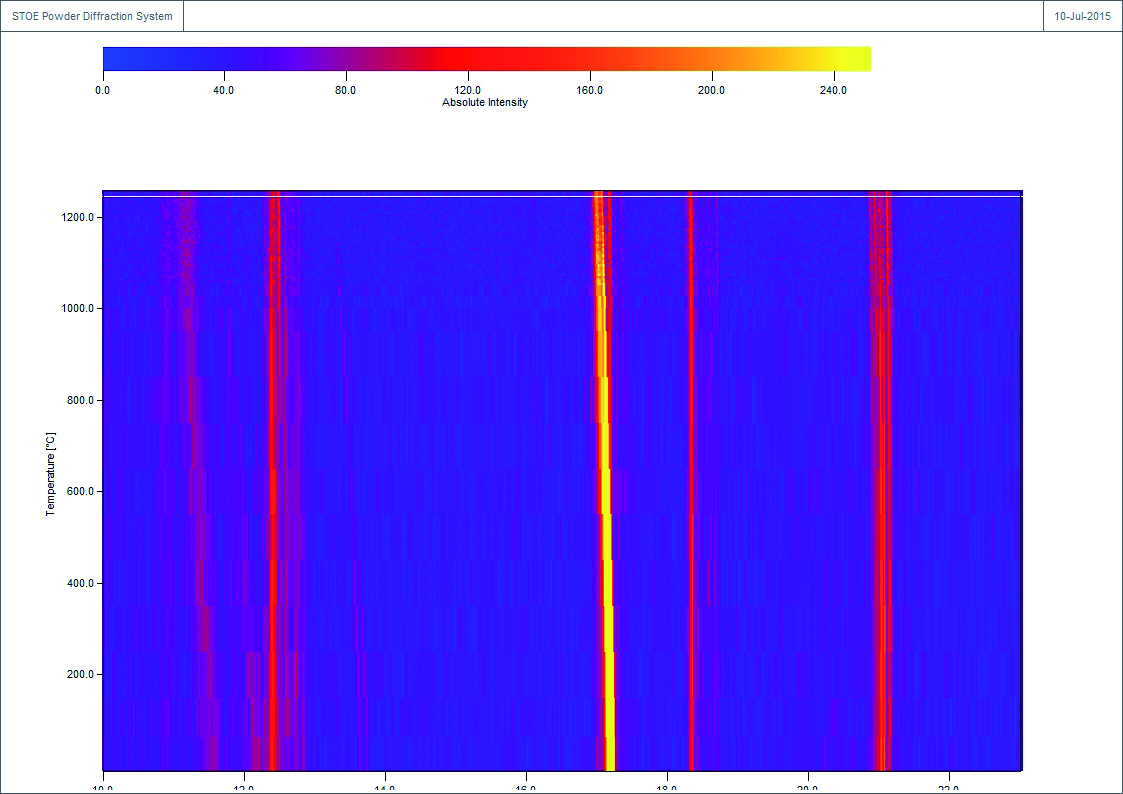Click the Absolute Intensity caption
1123x794 pixels.
(485, 102)
